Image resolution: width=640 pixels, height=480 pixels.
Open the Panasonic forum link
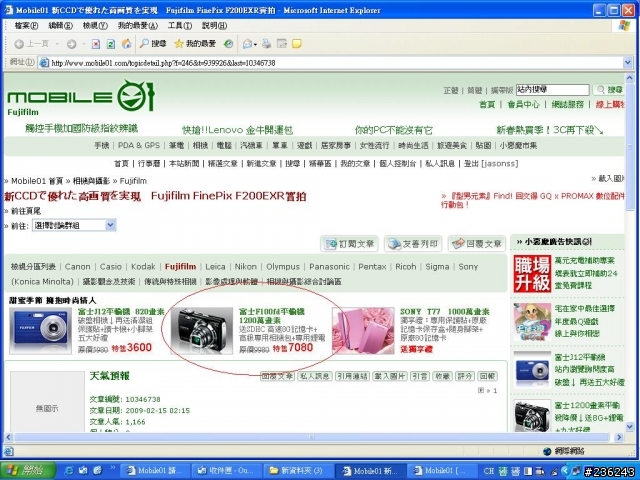click(x=329, y=267)
